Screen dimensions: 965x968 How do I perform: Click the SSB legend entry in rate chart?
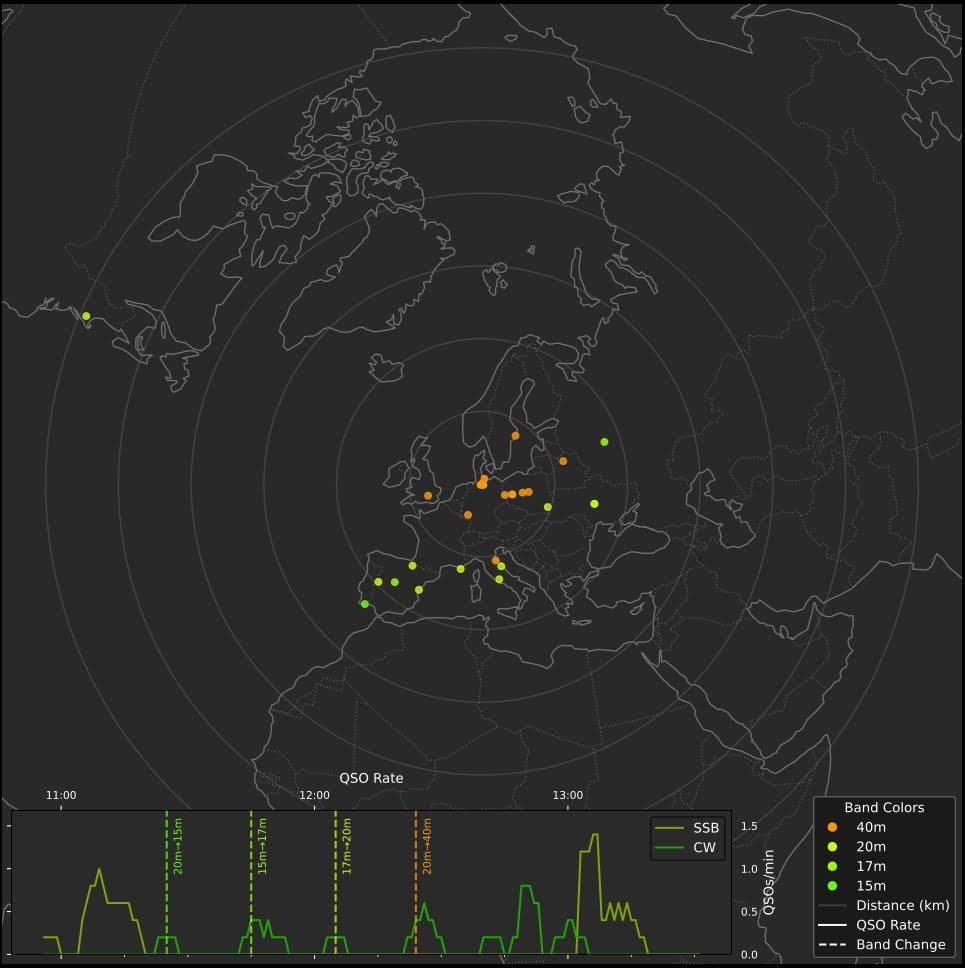point(687,828)
